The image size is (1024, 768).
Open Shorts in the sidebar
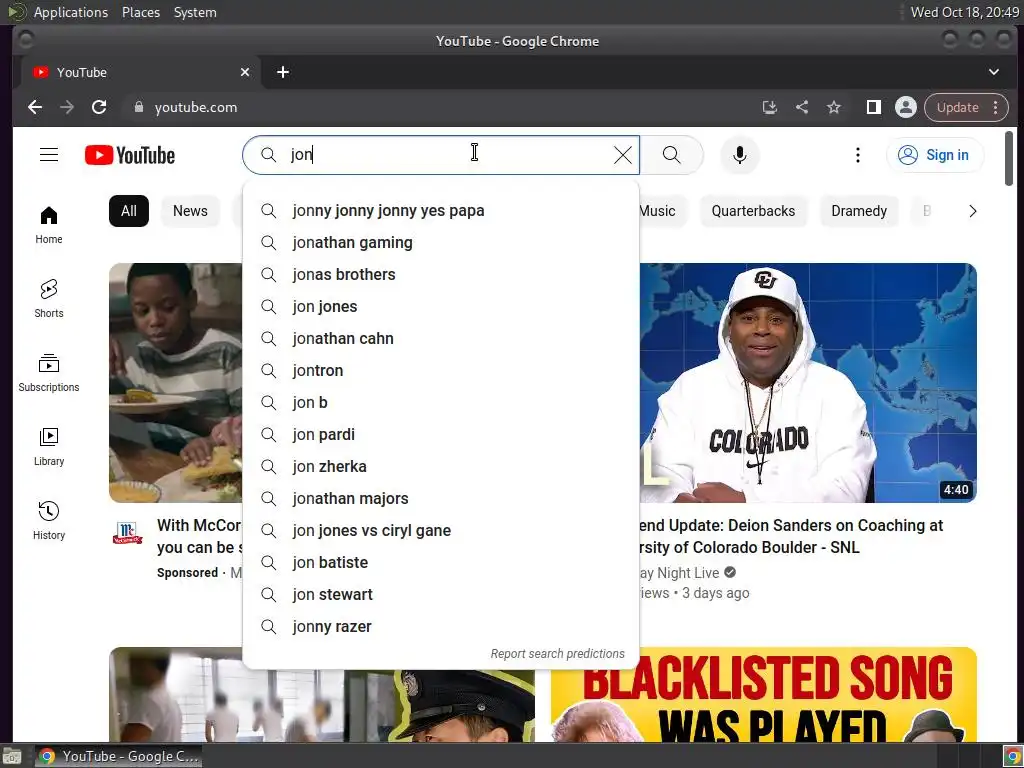point(49,299)
